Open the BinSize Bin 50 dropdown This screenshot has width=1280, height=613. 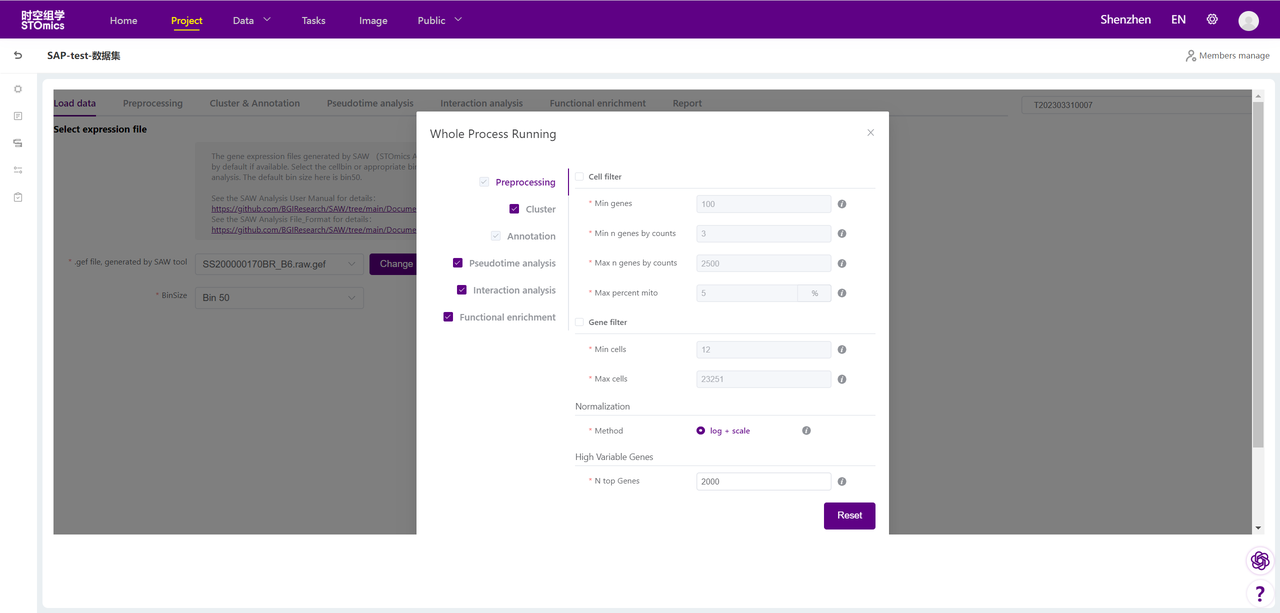click(279, 298)
